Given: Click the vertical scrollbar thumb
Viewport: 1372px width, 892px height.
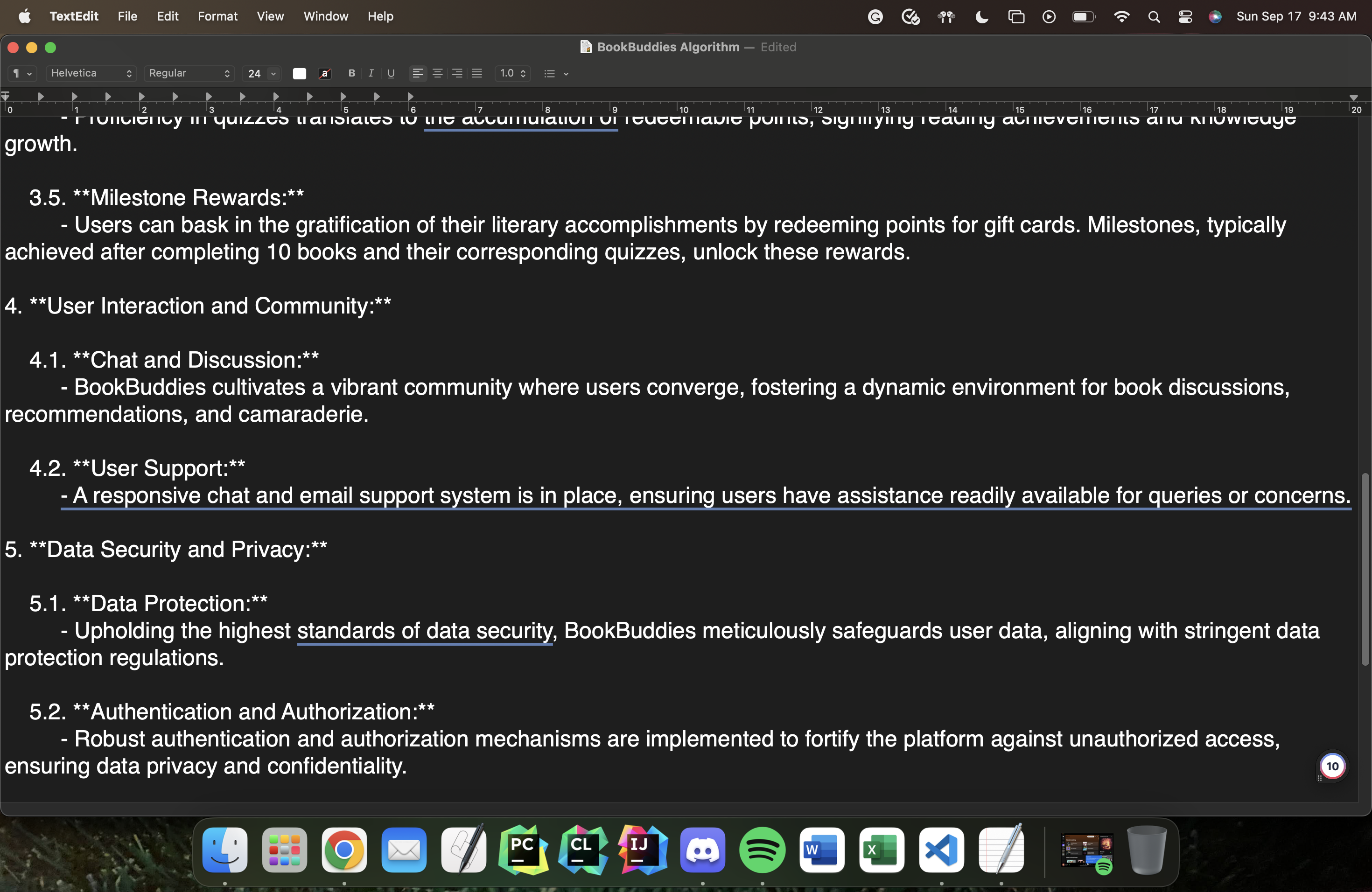Looking at the screenshot, I should click(x=1365, y=569).
